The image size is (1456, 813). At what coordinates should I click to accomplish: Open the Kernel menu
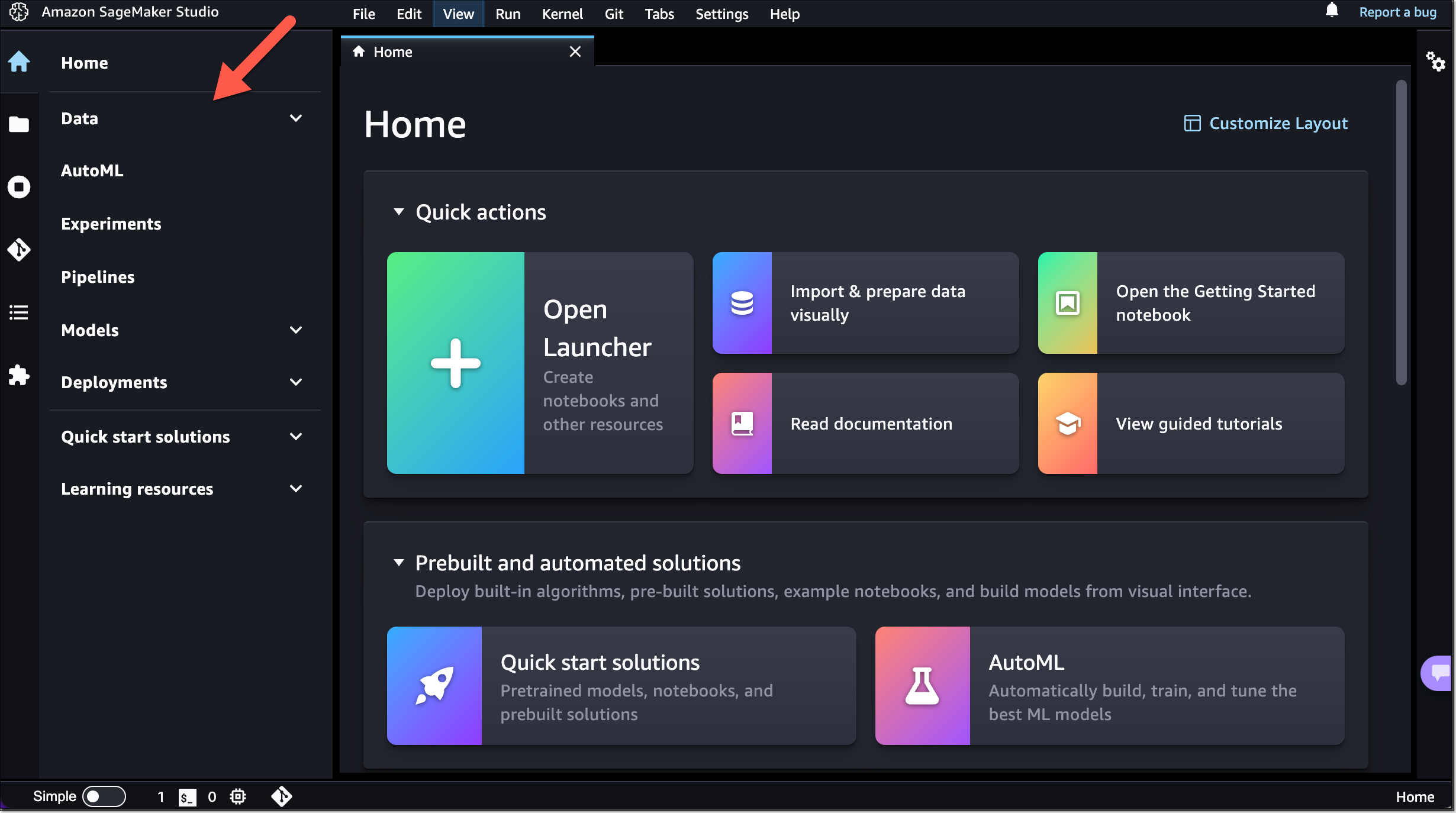(x=561, y=14)
